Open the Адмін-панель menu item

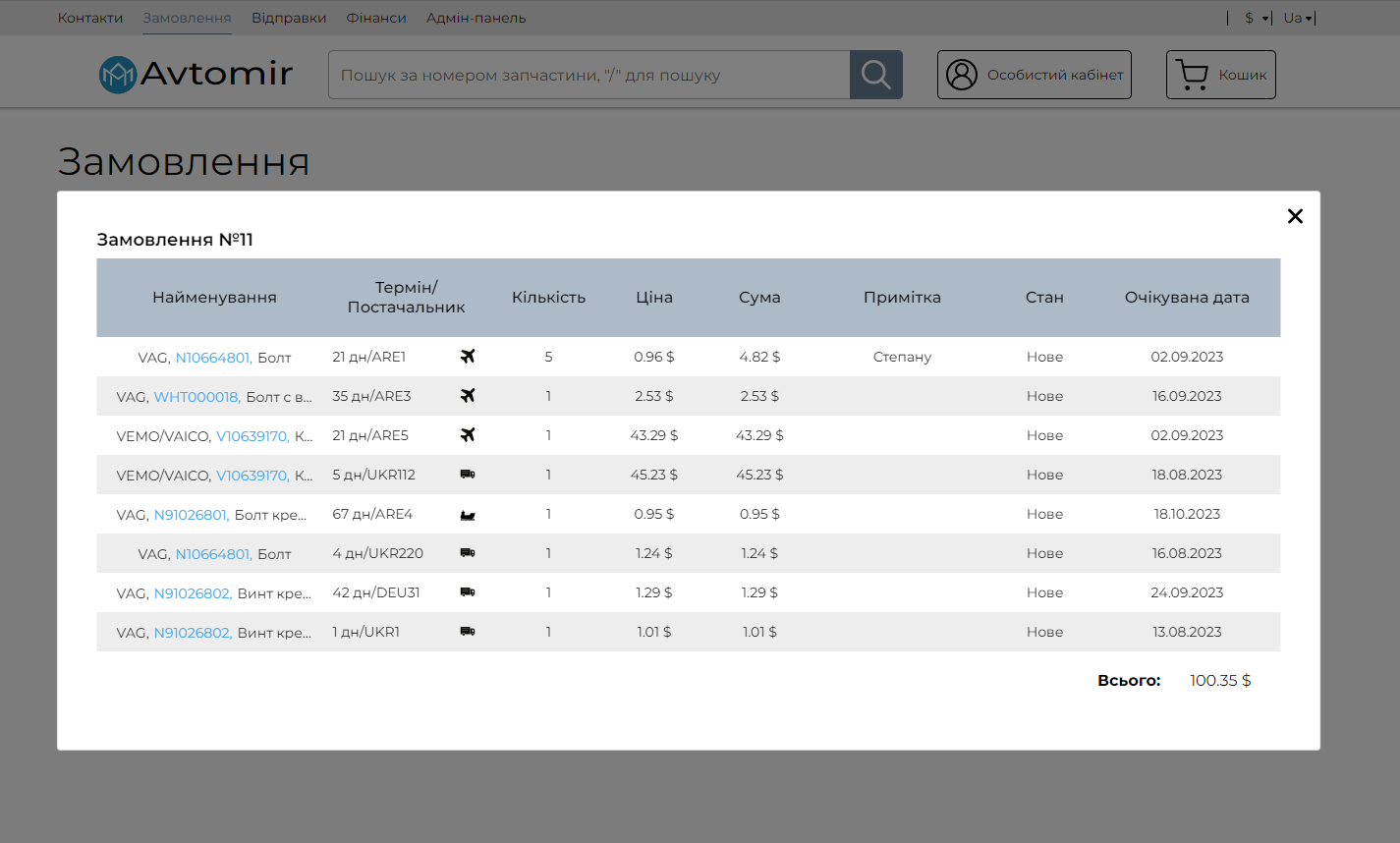pos(476,18)
